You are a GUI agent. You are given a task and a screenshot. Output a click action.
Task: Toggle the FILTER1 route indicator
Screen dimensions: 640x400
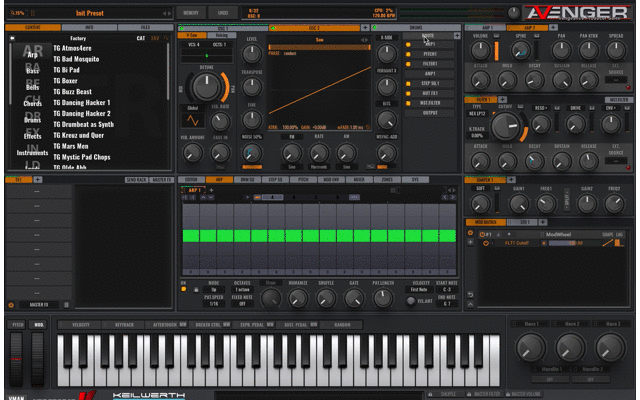tap(408, 64)
